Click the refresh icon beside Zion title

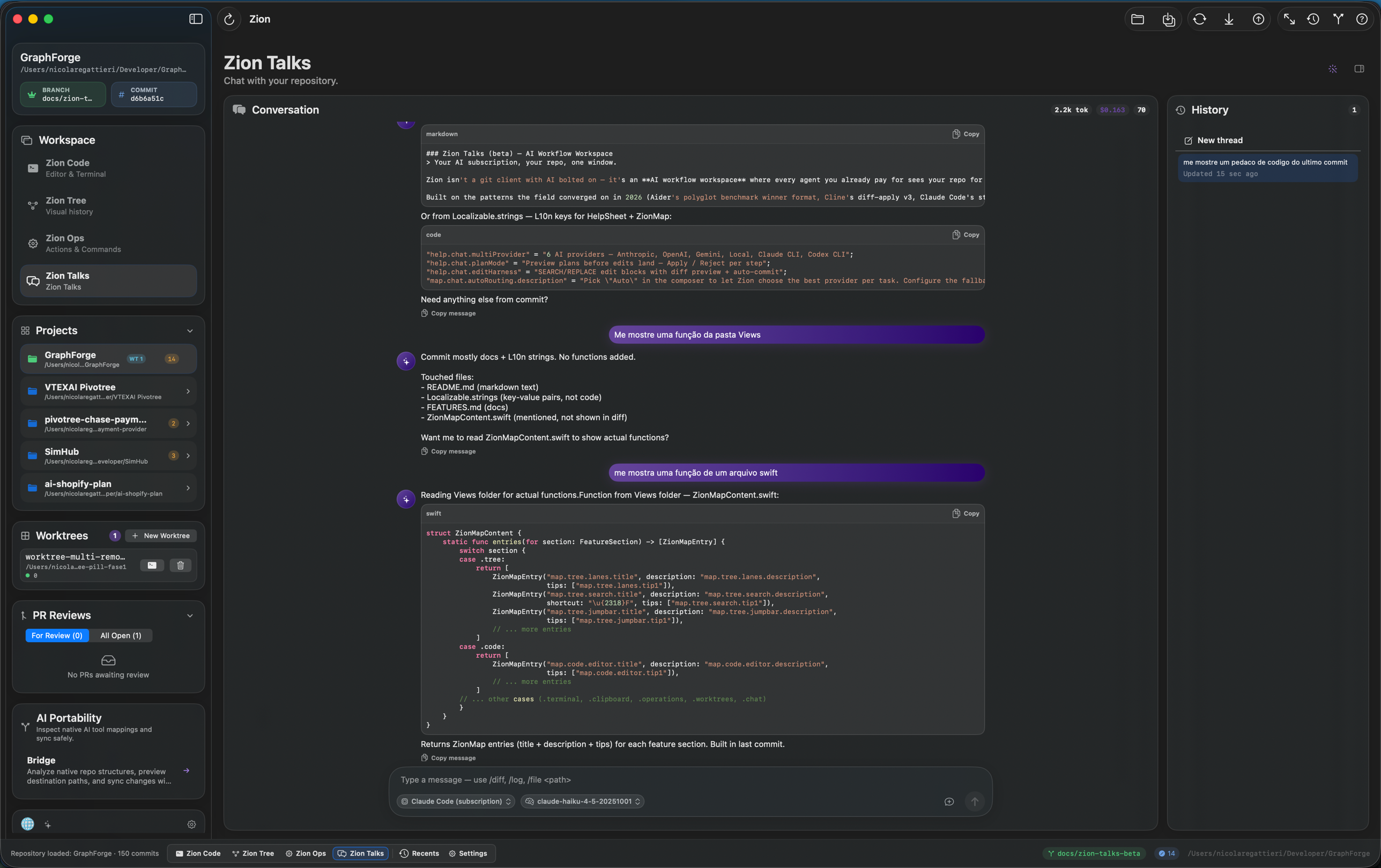(229, 19)
